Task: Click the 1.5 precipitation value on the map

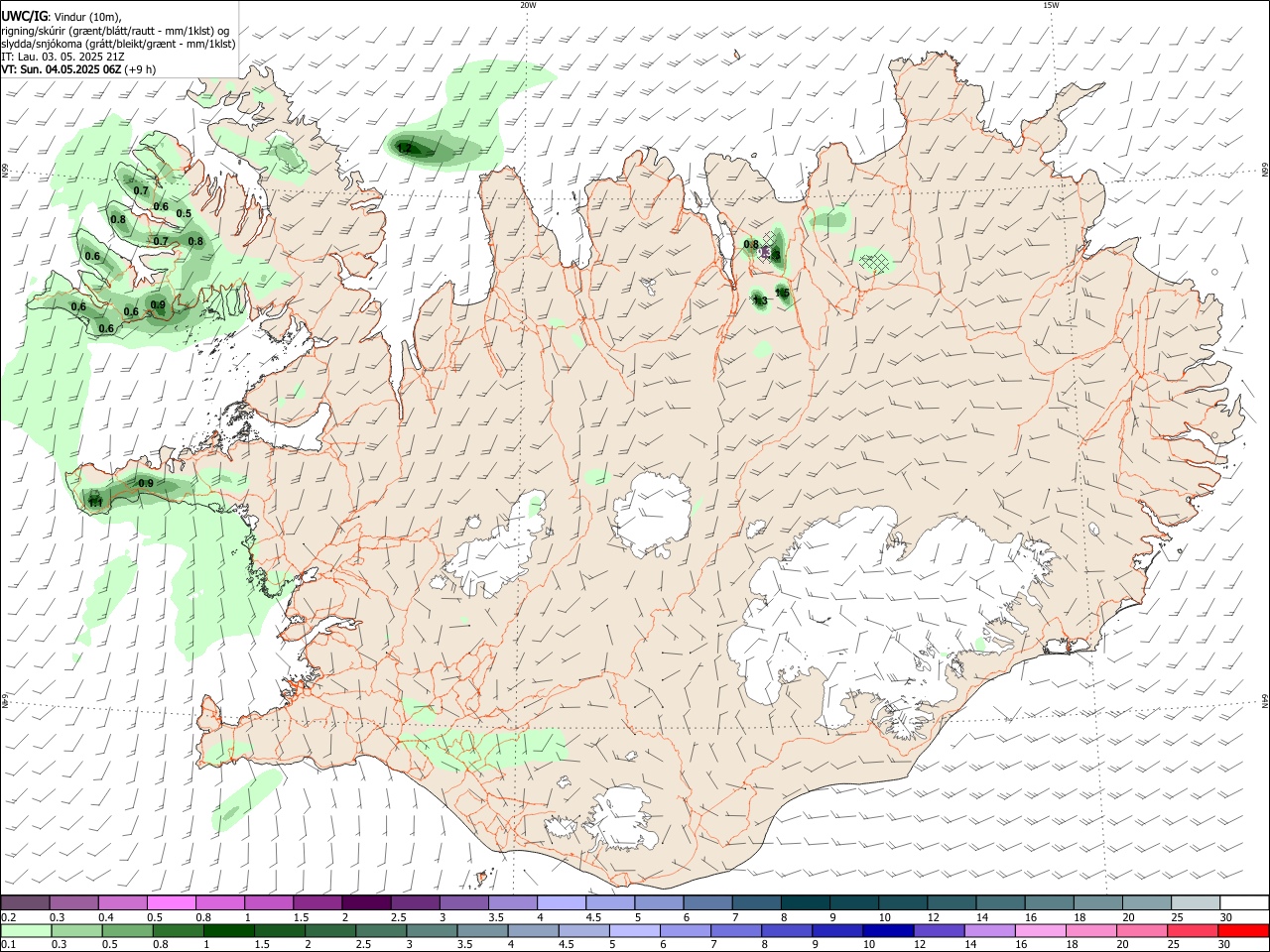Action: click(782, 293)
